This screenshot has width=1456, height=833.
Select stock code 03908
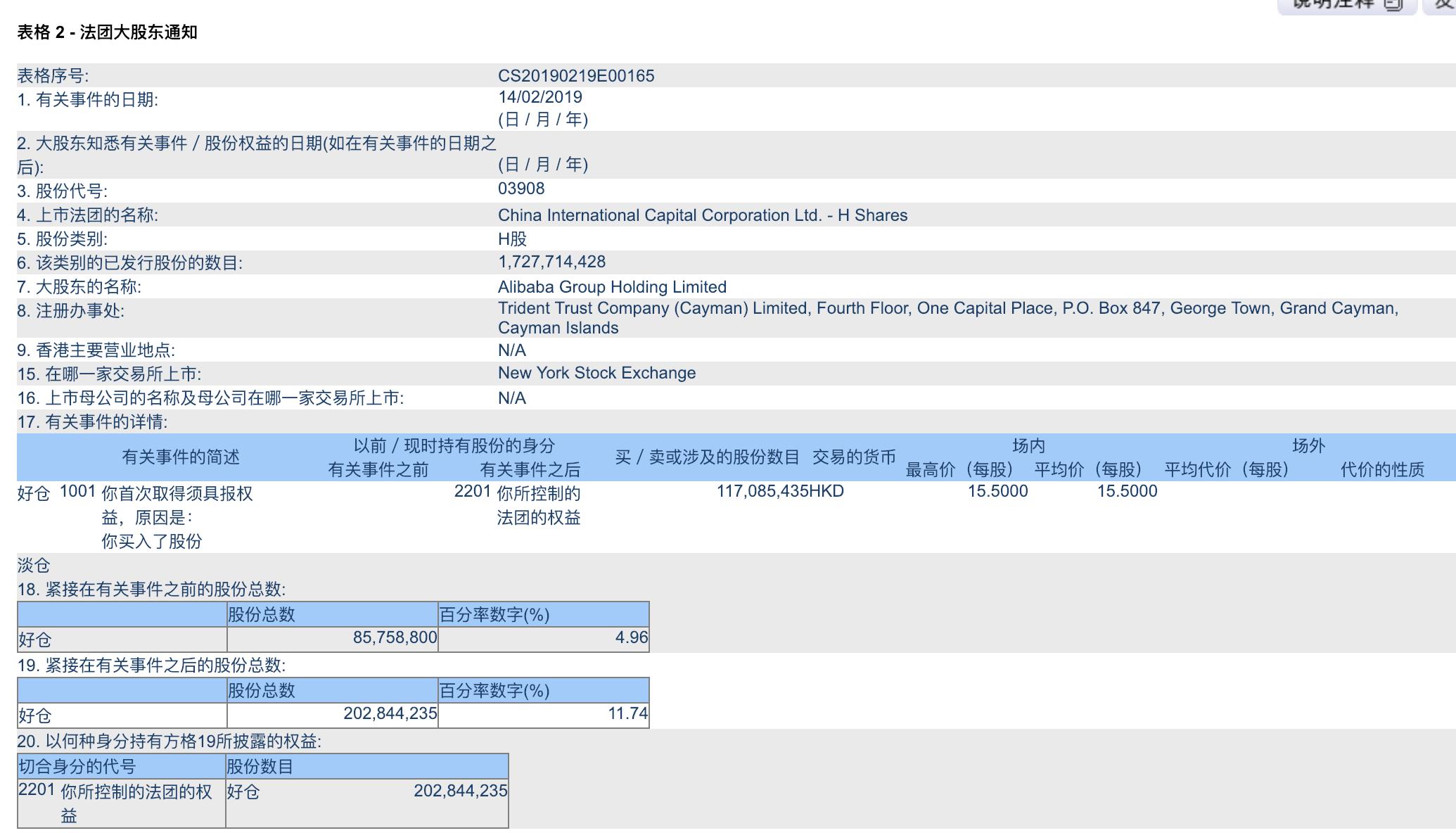click(x=521, y=189)
